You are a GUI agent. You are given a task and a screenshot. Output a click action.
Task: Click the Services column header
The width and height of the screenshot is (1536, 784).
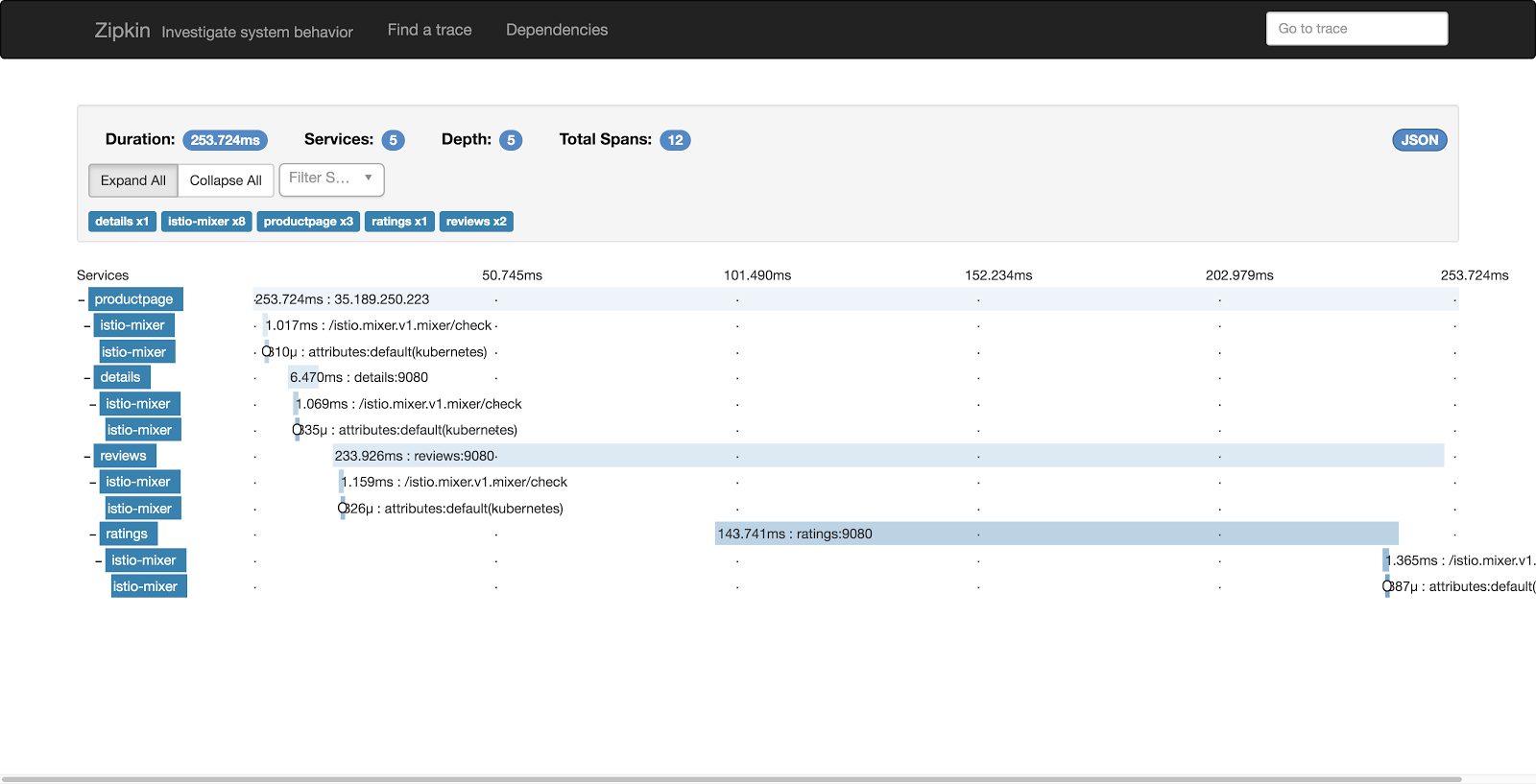pos(103,275)
